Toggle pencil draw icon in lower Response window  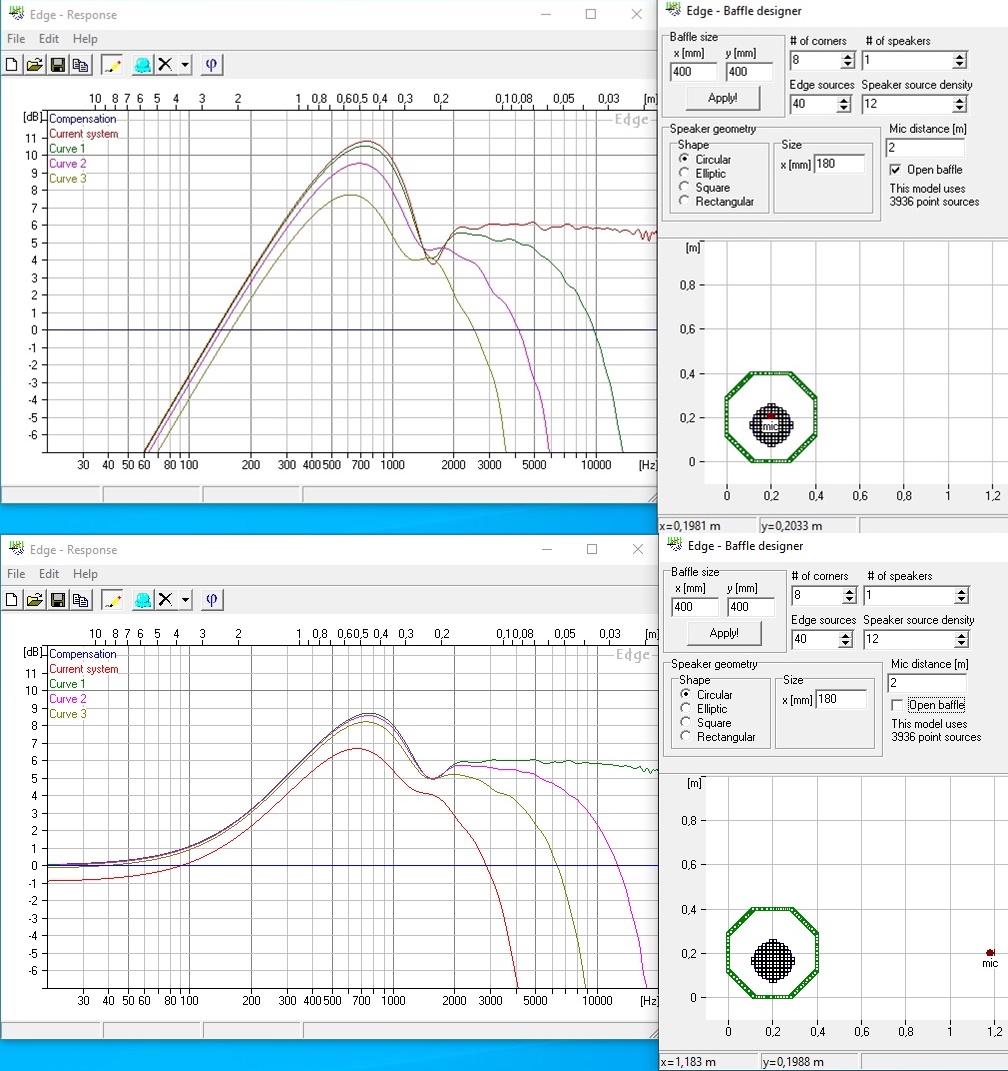coord(112,600)
